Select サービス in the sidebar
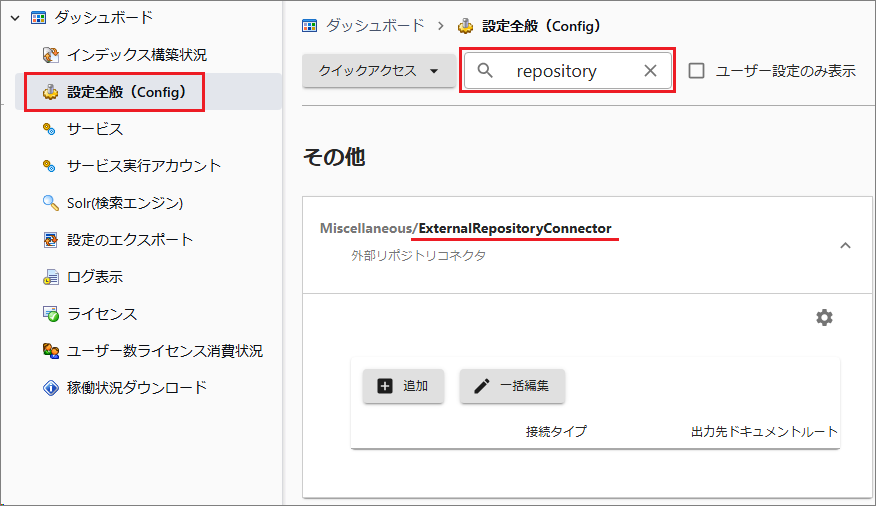 [x=94, y=129]
